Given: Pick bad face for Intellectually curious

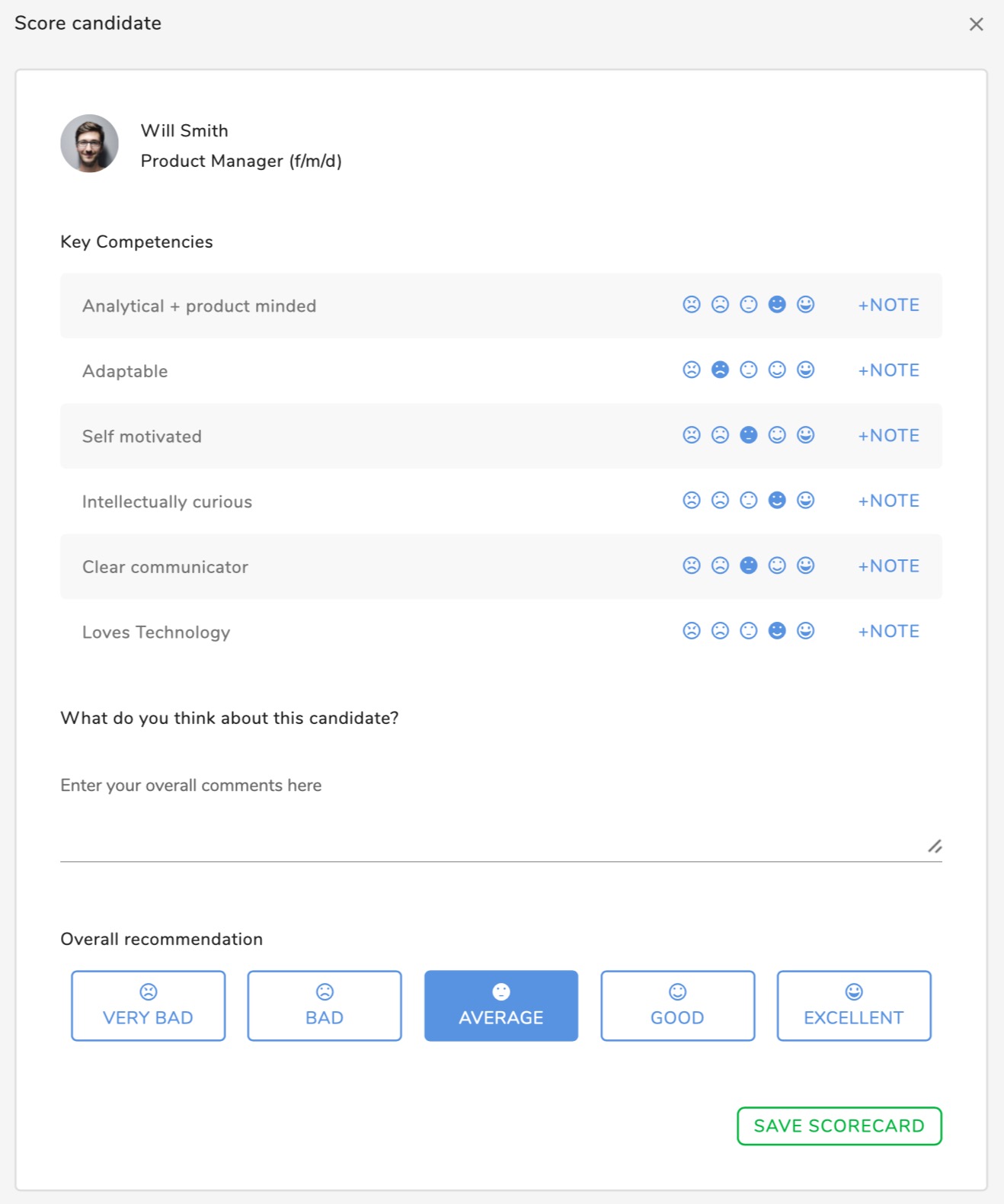Looking at the screenshot, I should 720,501.
